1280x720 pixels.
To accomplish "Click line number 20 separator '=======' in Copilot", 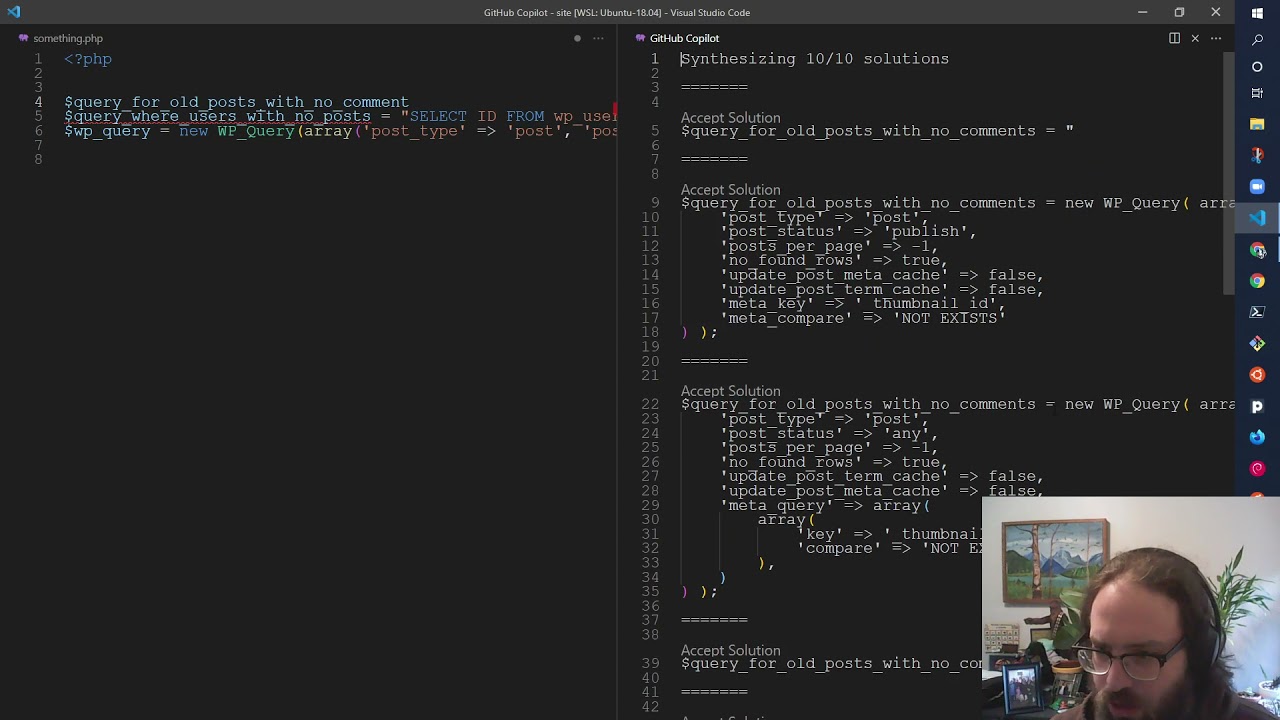I will coord(714,361).
